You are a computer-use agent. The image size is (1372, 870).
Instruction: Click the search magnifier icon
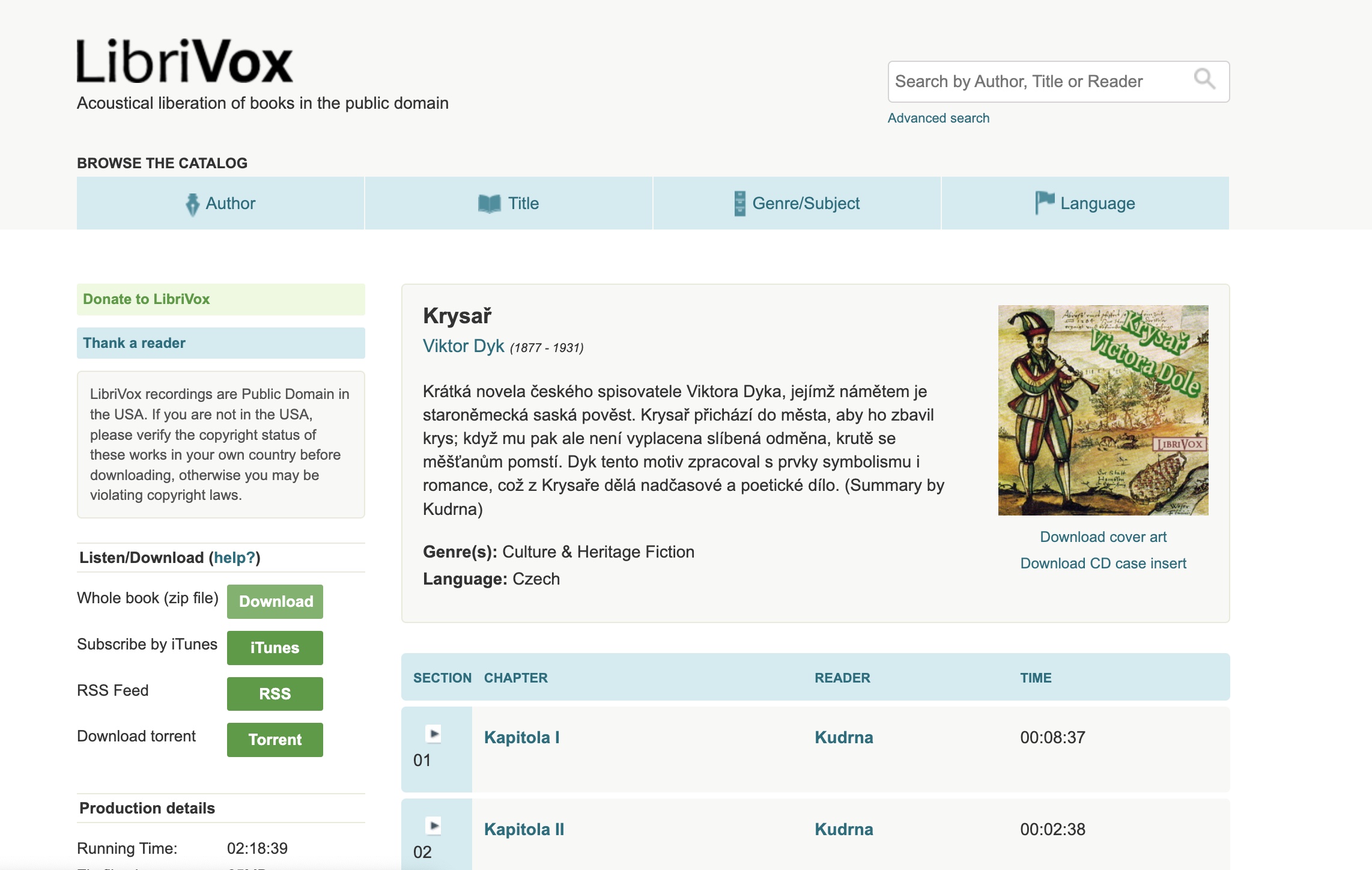(1204, 79)
